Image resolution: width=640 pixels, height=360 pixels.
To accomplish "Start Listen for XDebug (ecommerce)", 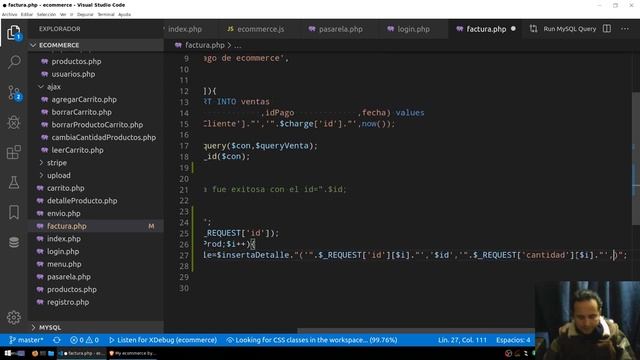I will click(x=163, y=340).
